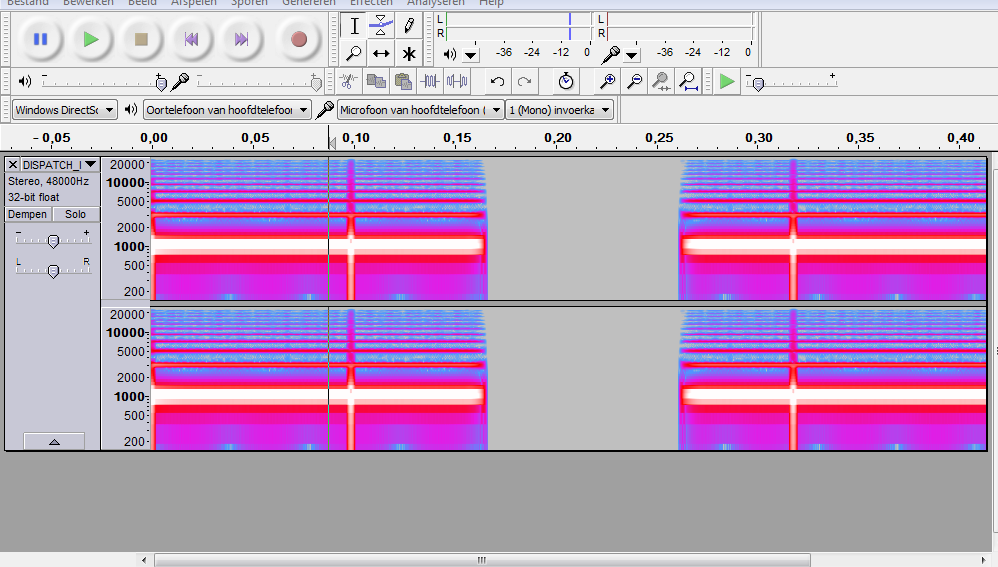Open the playback meter dropdown arrow
Image resolution: width=998 pixels, height=567 pixels.
(470, 55)
